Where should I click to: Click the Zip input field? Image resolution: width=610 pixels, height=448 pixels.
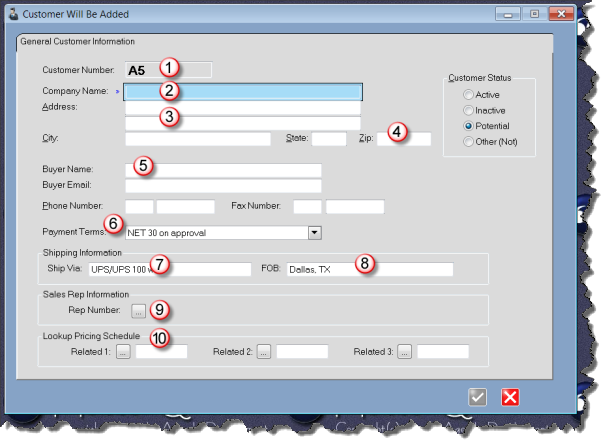(x=404, y=139)
